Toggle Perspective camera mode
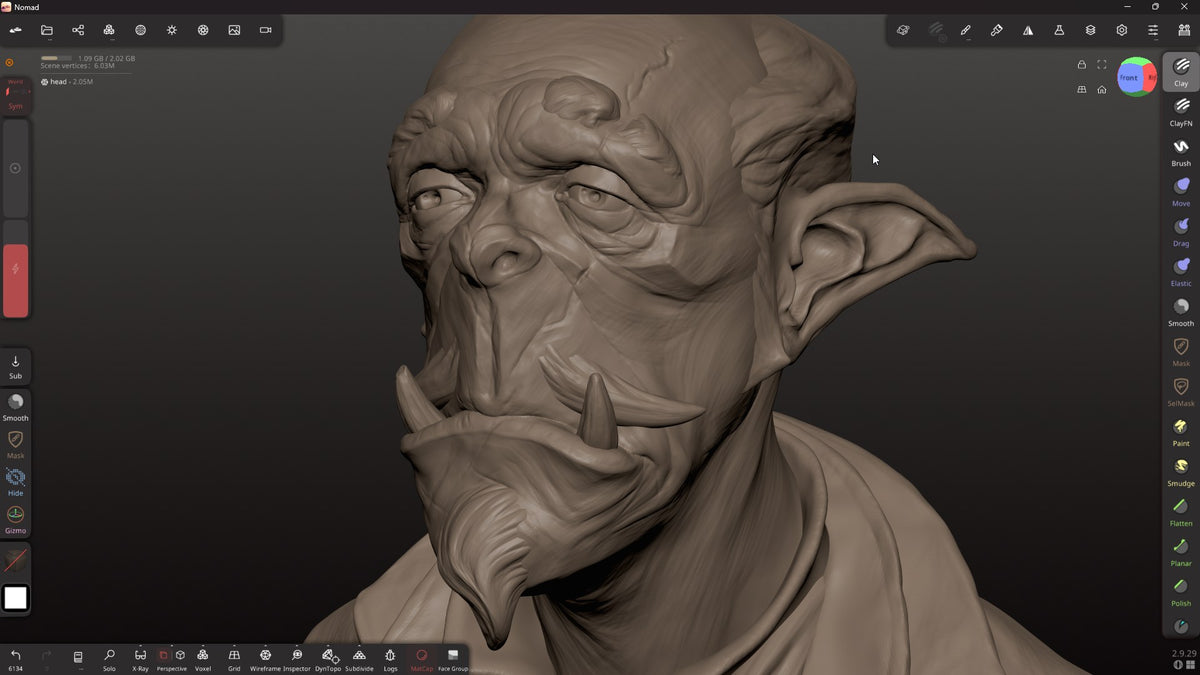 (x=172, y=659)
